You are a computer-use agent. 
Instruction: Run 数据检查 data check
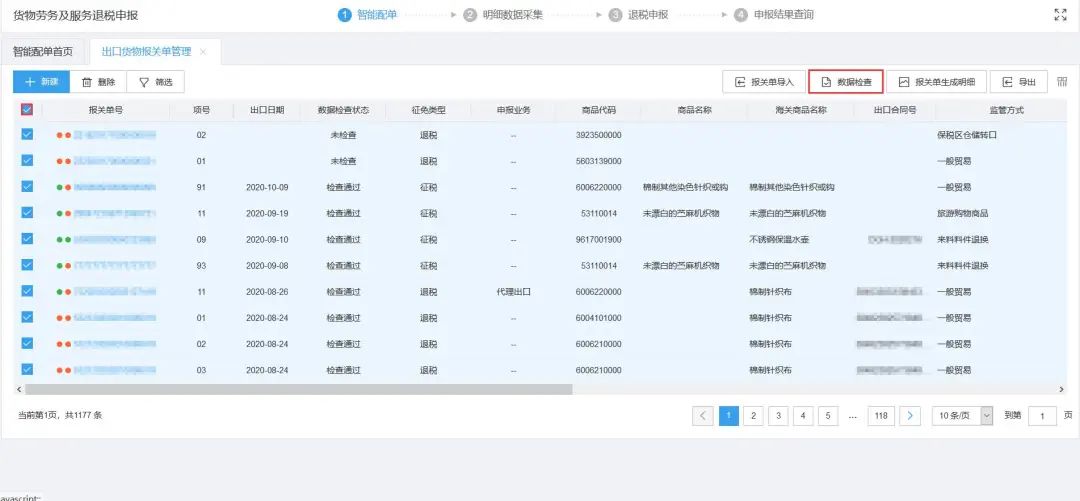(846, 82)
